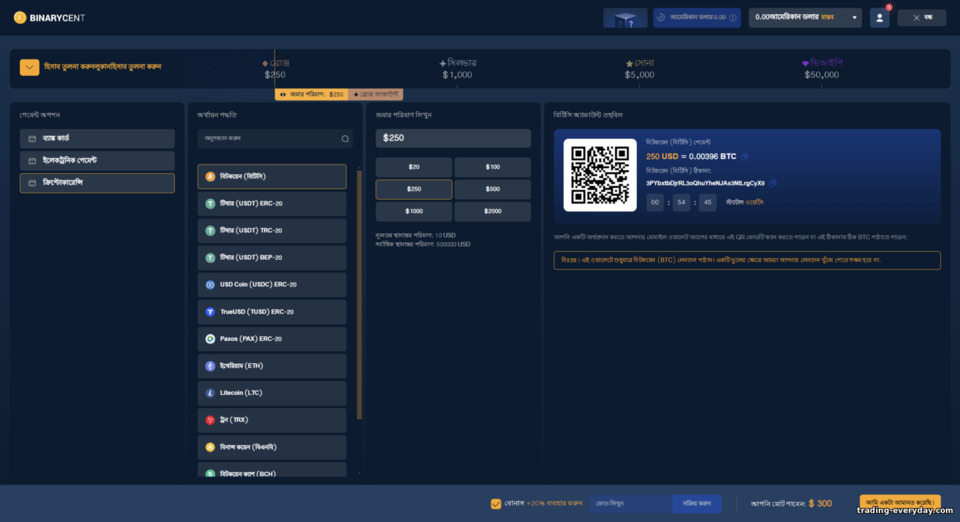Click the Bronze $250 tier marker
Screen dimensions: 960x522
click(x=275, y=69)
